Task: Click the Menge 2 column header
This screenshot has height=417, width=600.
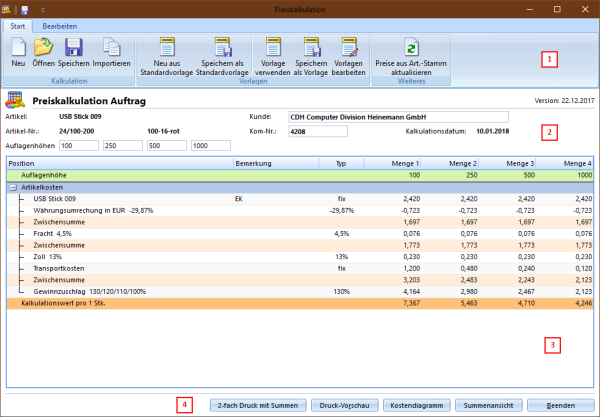Action: [x=450, y=163]
